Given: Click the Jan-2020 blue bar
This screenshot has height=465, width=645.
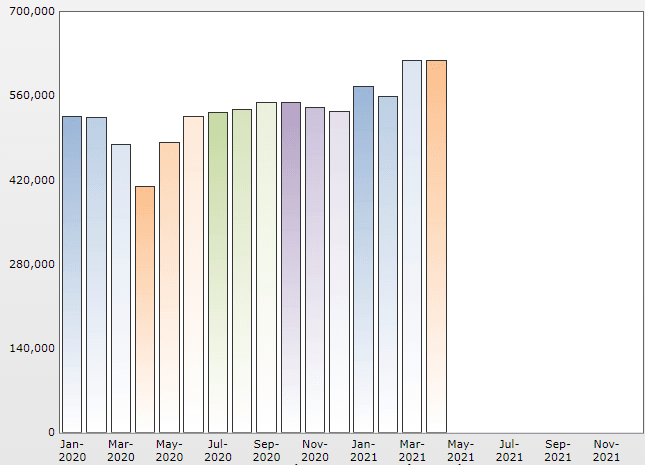Looking at the screenshot, I should click(72, 274).
